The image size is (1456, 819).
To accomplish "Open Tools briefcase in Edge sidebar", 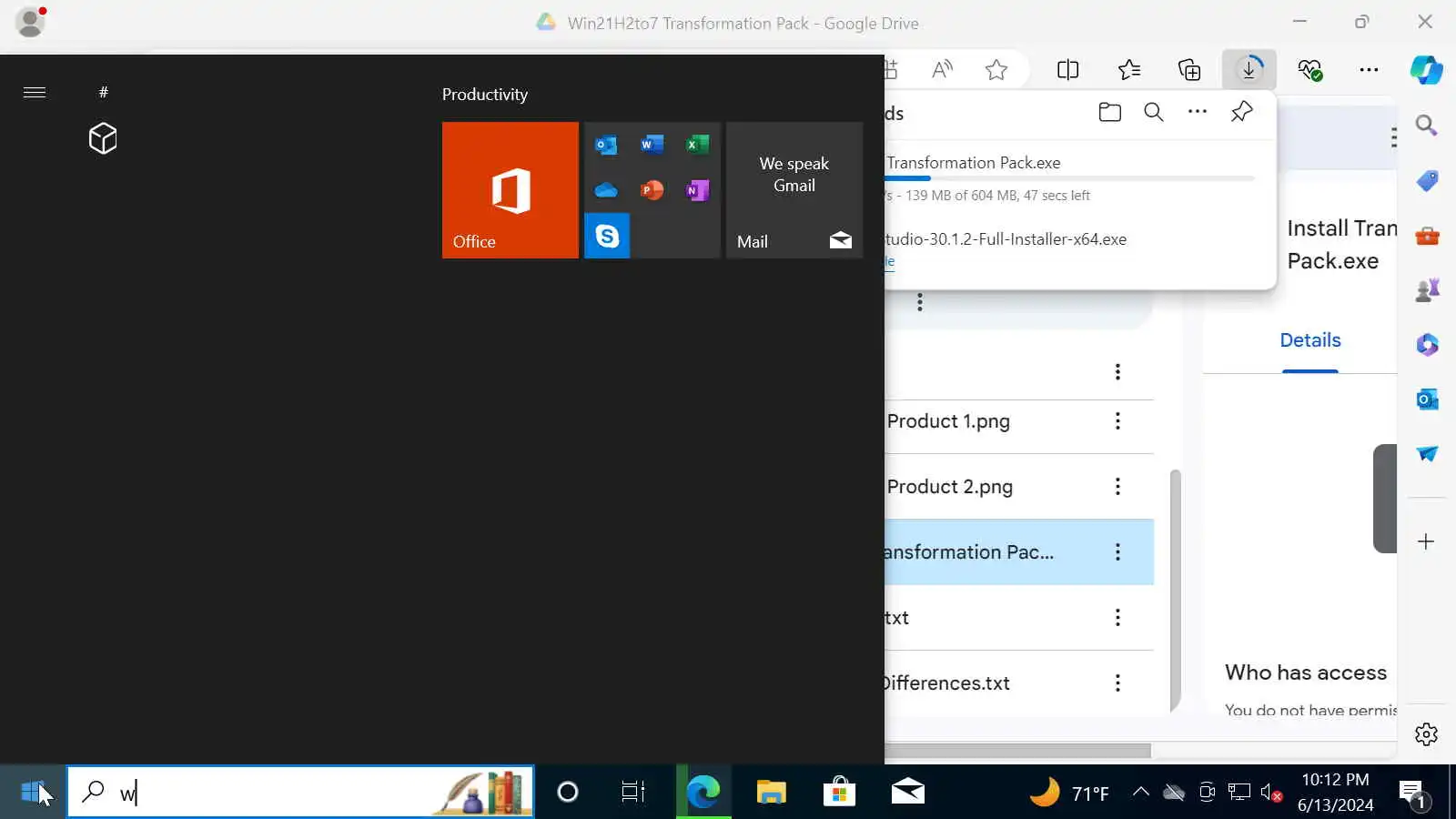I will 1426,236.
